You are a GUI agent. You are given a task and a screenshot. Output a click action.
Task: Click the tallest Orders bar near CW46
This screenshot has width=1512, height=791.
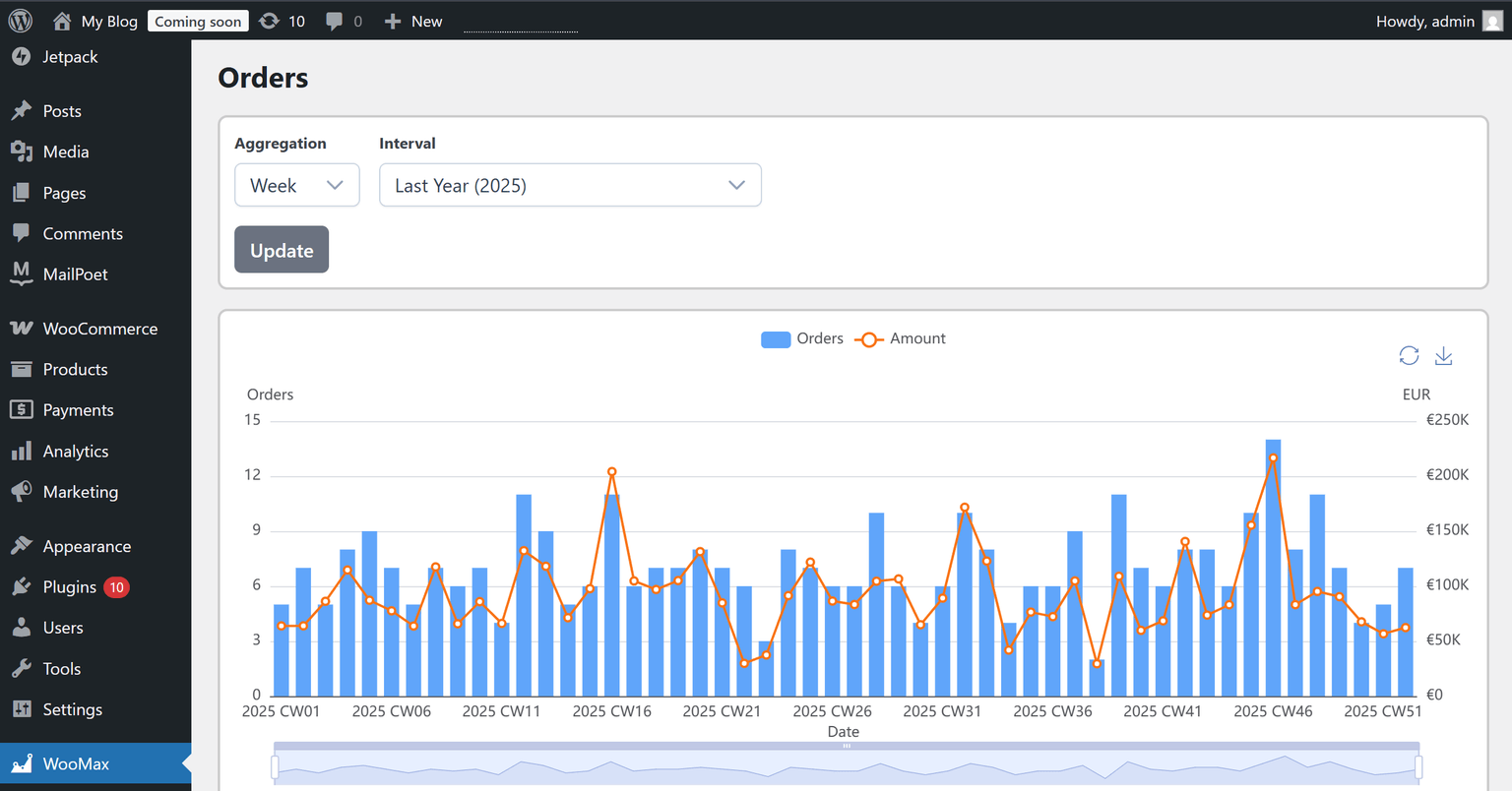(x=1273, y=568)
